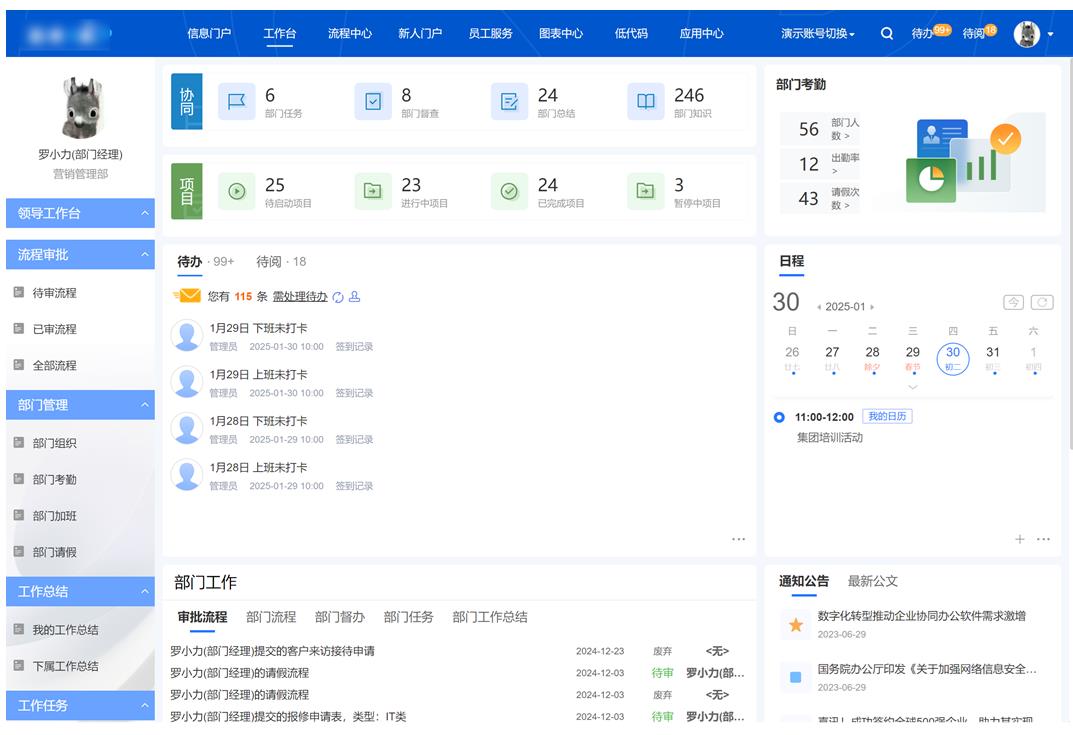The width and height of the screenshot is (1073, 735).
Task: Switch to the 部门督办 tab
Action: point(339,617)
